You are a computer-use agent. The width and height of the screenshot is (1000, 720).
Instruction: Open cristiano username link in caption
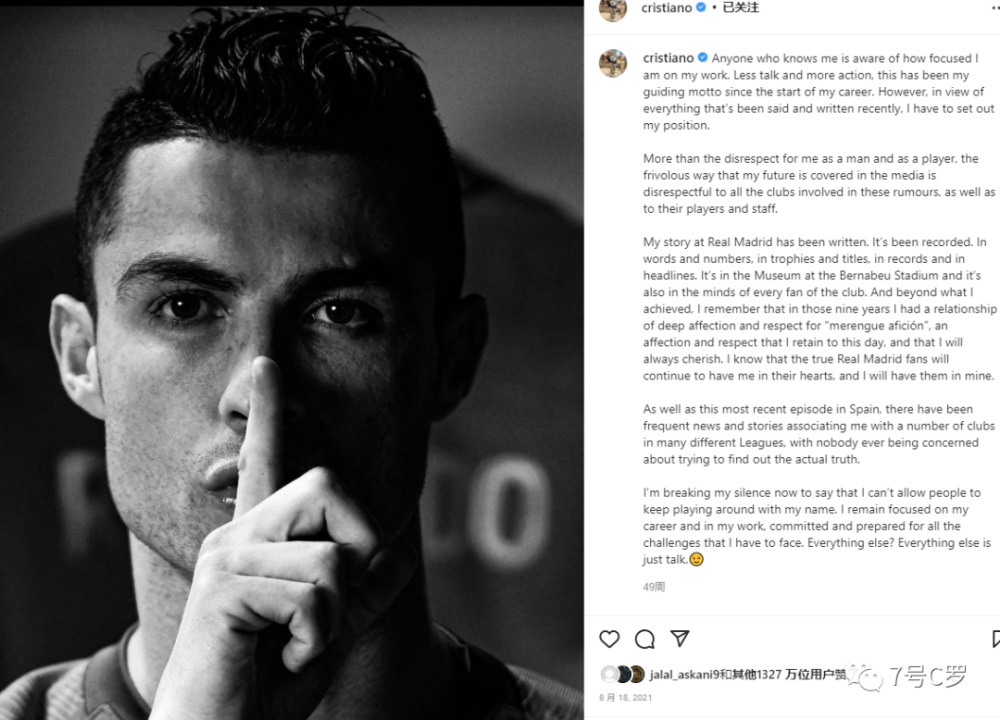(668, 58)
